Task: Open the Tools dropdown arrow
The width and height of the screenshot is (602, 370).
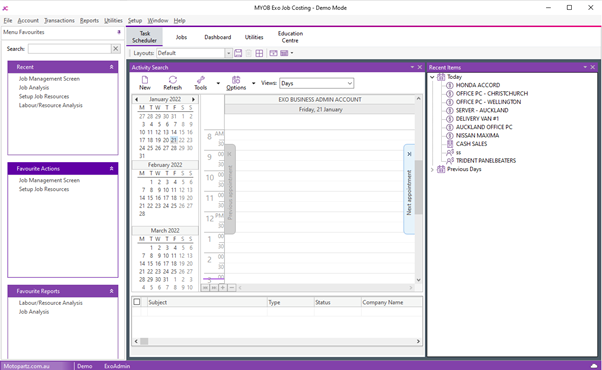Action: [x=218, y=83]
